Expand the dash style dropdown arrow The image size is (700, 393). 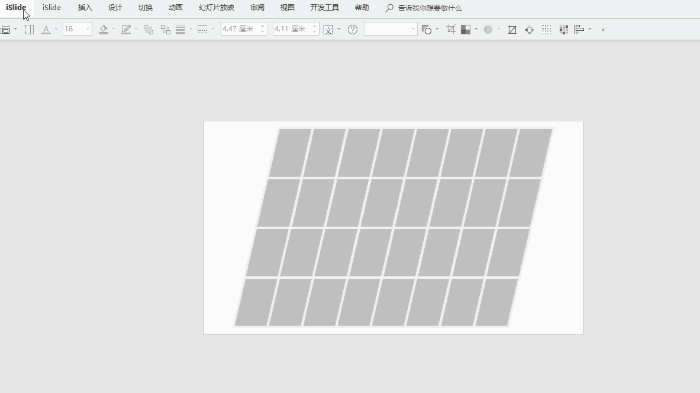[213, 29]
